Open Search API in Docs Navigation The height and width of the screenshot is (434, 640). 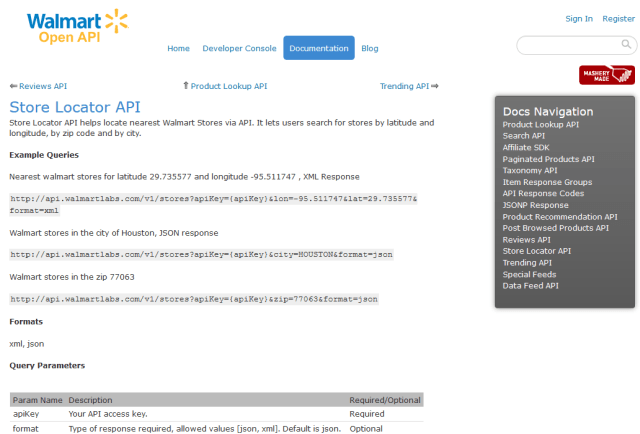click(x=523, y=136)
